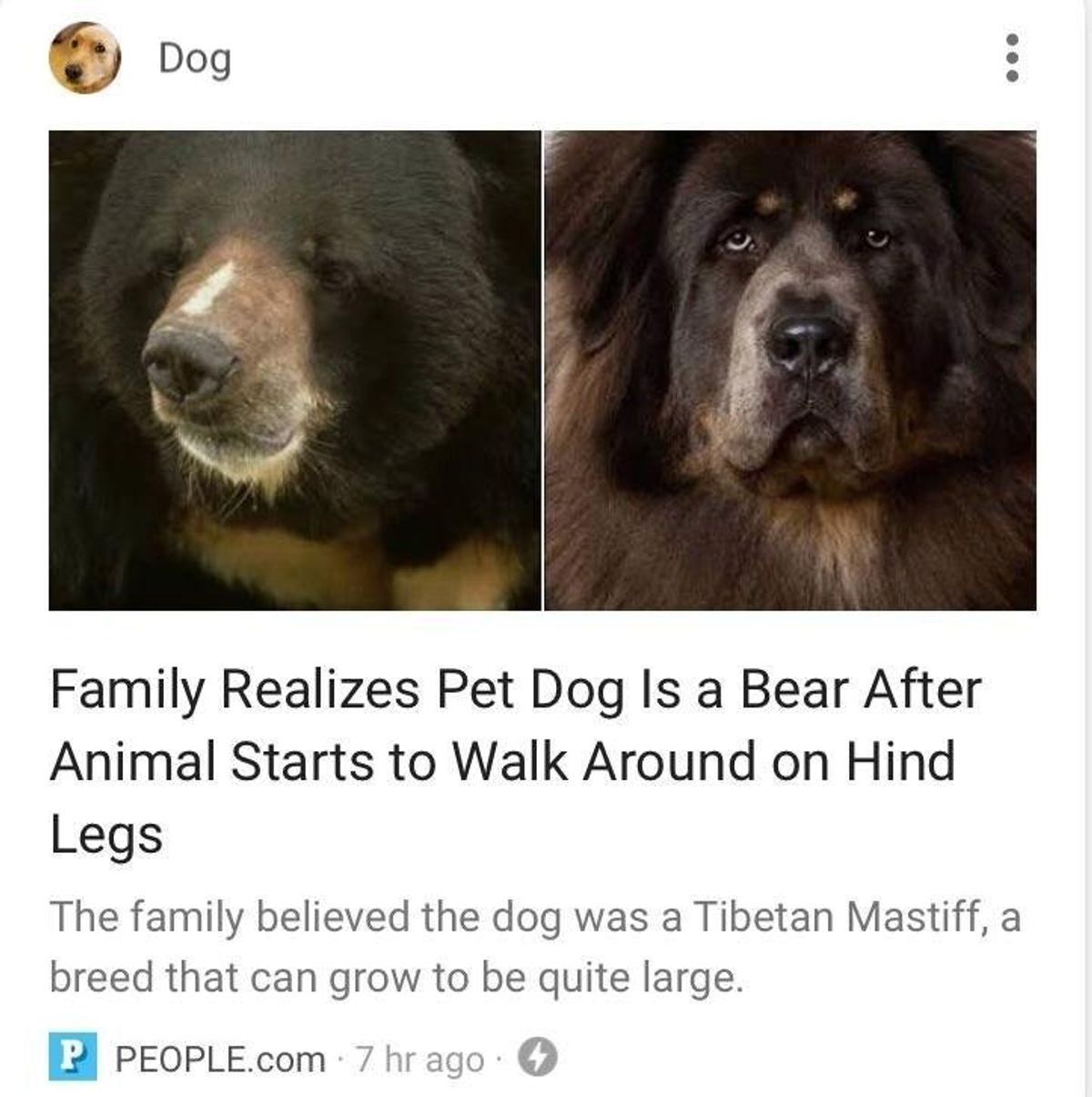Click 'Tibetan Mastiff' in the description
Screen dimensions: 1092x1097
pos(839,917)
